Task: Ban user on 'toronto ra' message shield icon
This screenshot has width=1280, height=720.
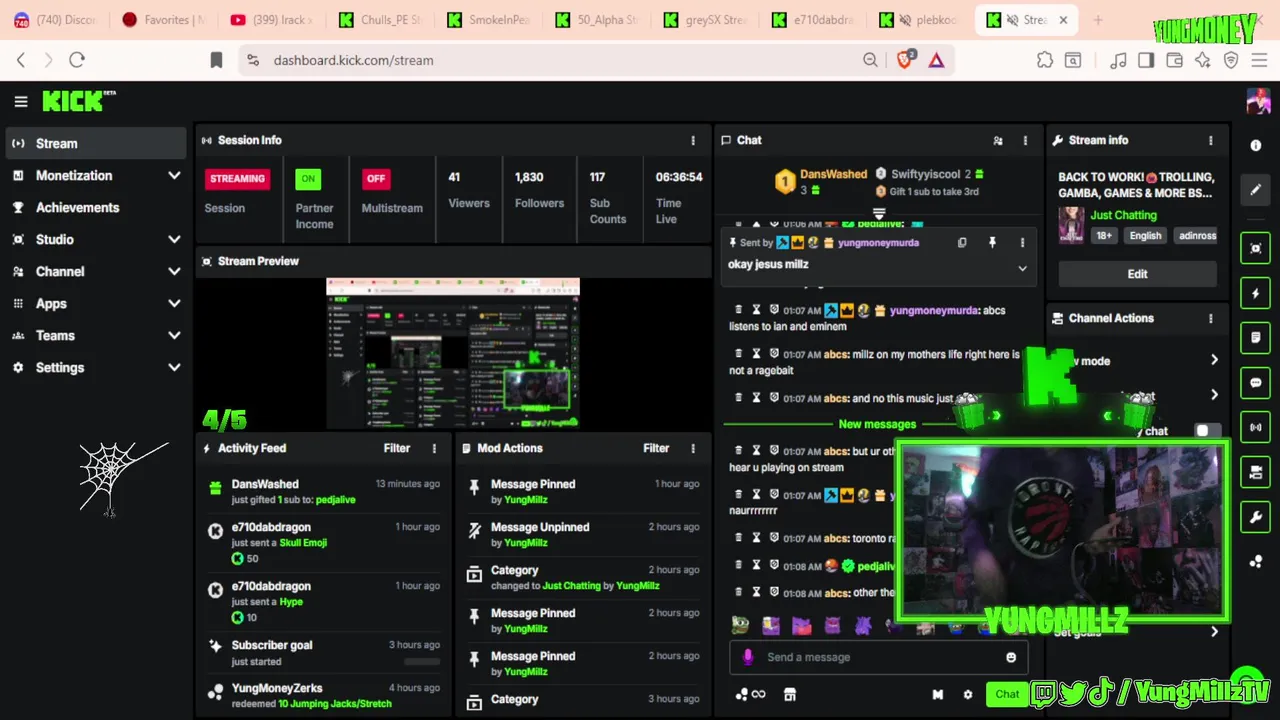Action: point(773,538)
